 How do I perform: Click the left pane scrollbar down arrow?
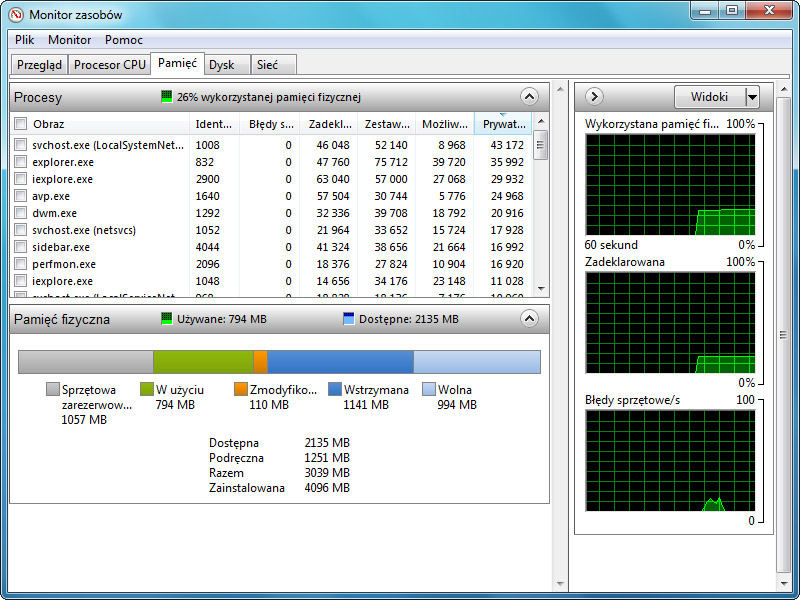(x=560, y=583)
